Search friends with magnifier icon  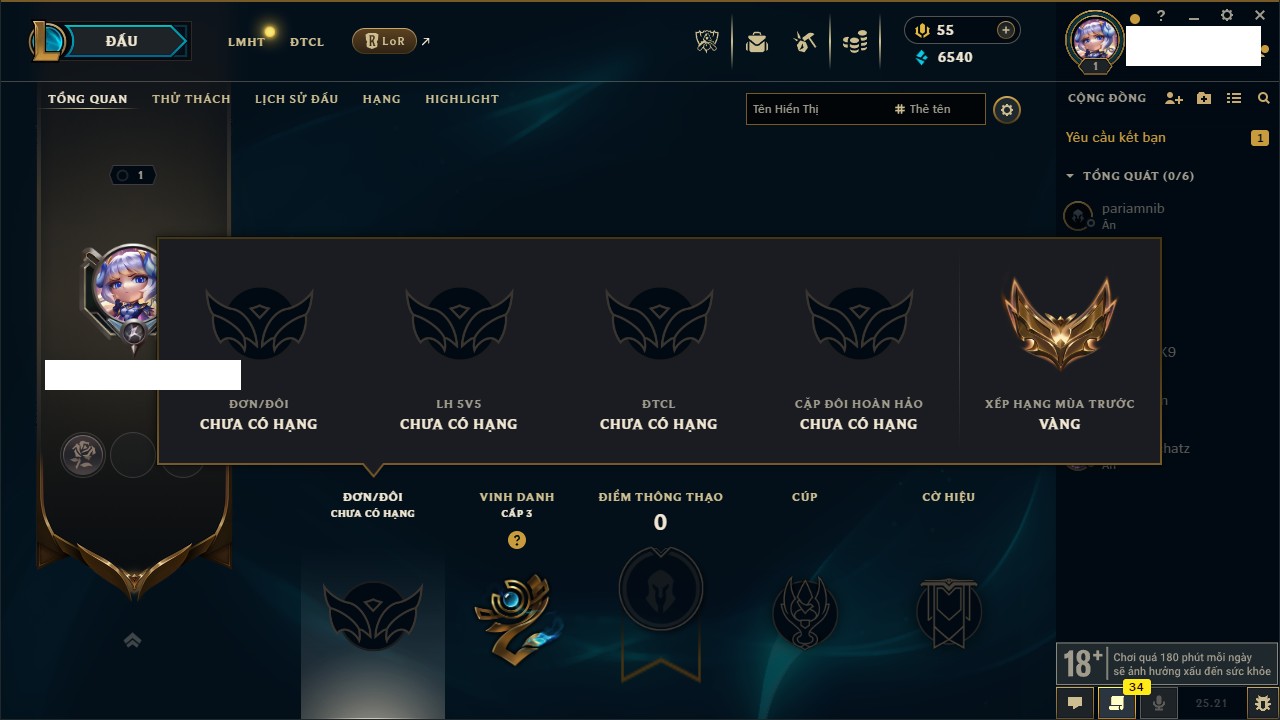click(x=1264, y=98)
